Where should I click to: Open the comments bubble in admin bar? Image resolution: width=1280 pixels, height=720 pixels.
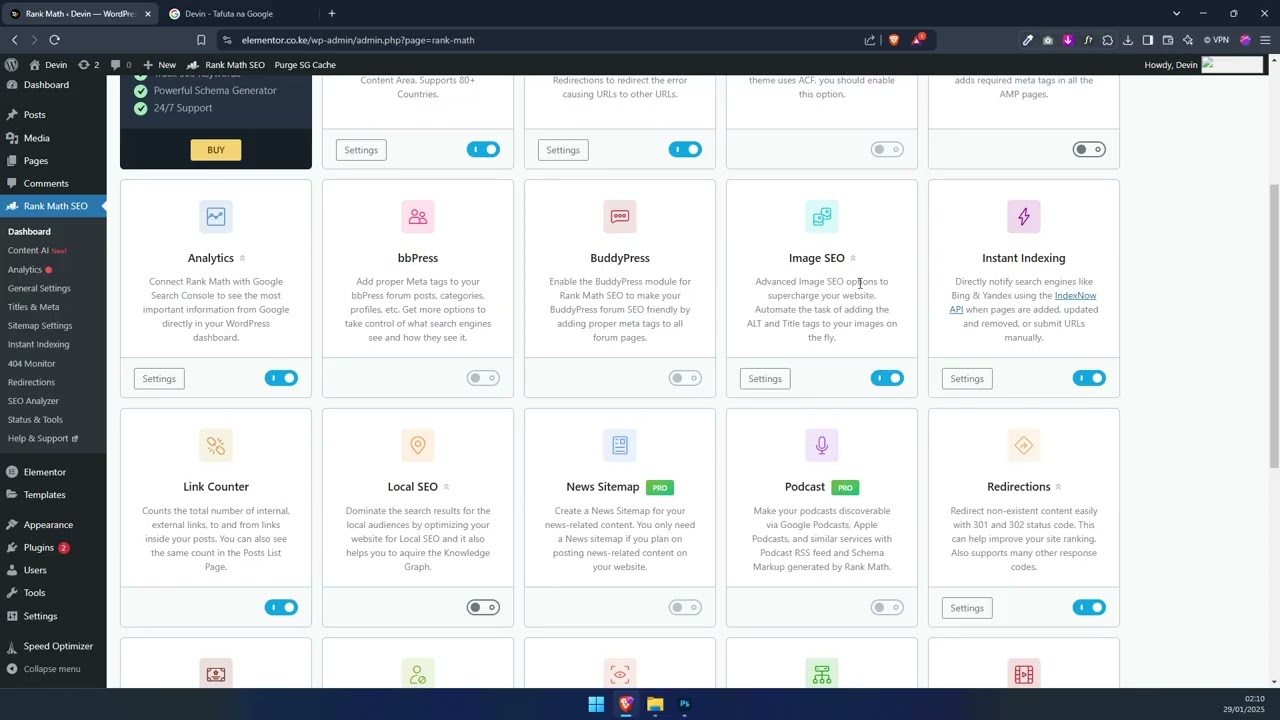coord(120,65)
